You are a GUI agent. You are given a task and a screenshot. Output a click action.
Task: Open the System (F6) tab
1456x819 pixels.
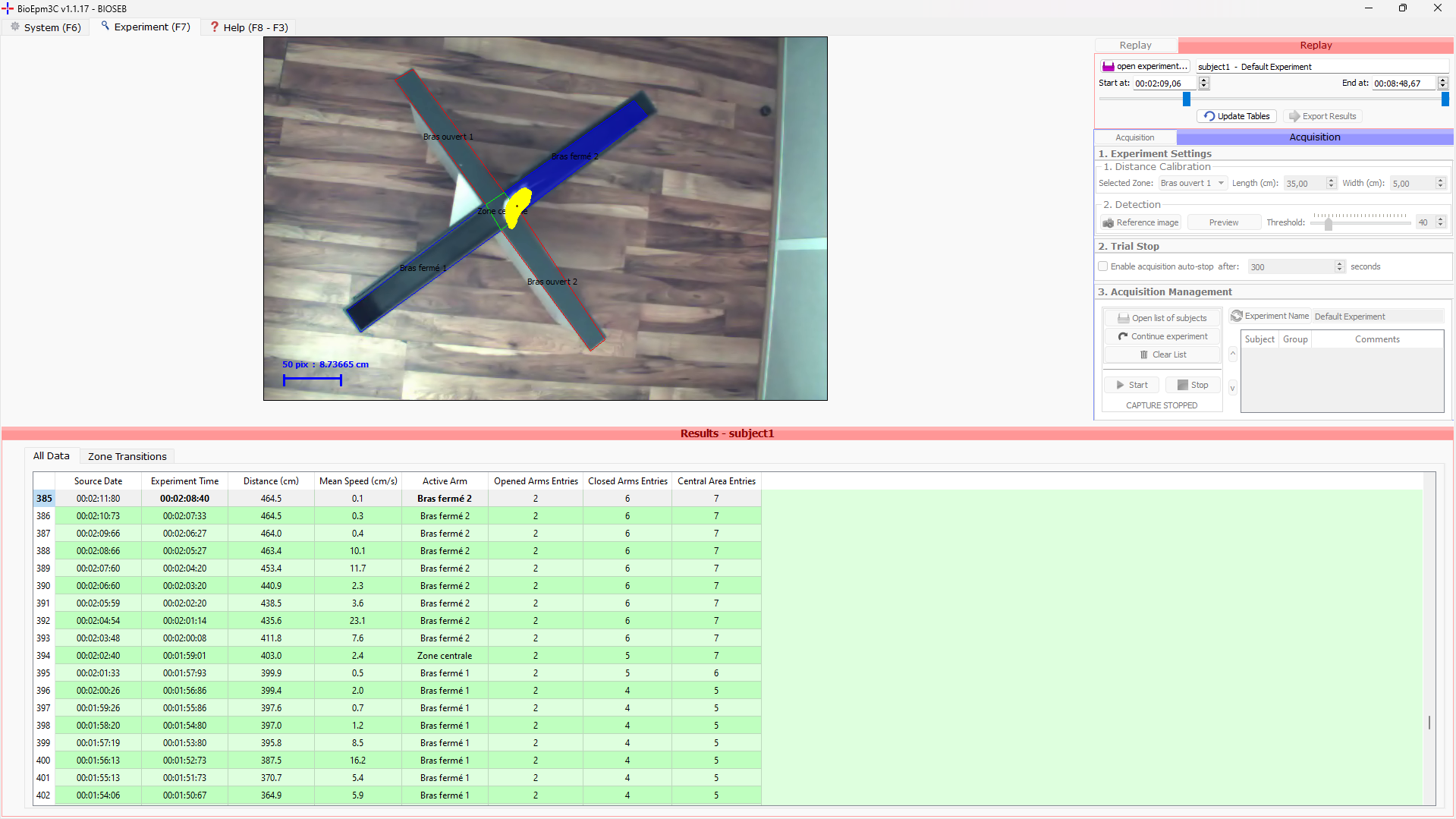46,27
